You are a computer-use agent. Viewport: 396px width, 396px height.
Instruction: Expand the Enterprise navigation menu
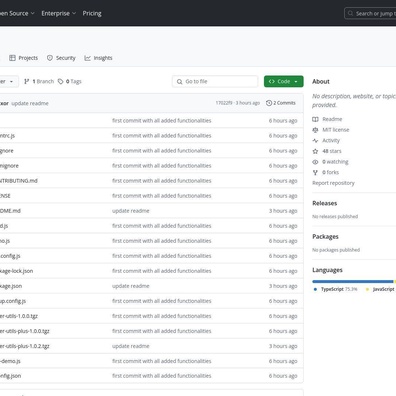[x=59, y=13]
